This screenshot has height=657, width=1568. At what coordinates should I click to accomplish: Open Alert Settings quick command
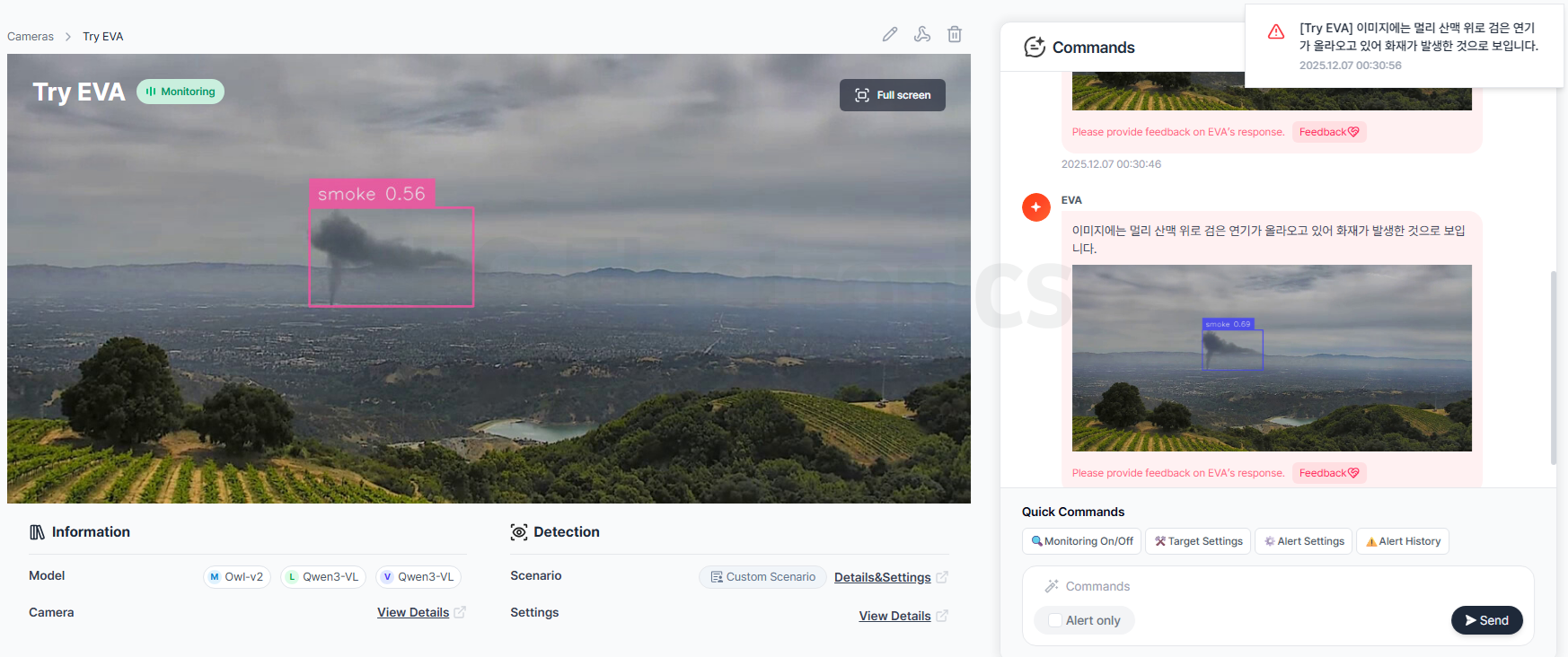tap(1304, 541)
